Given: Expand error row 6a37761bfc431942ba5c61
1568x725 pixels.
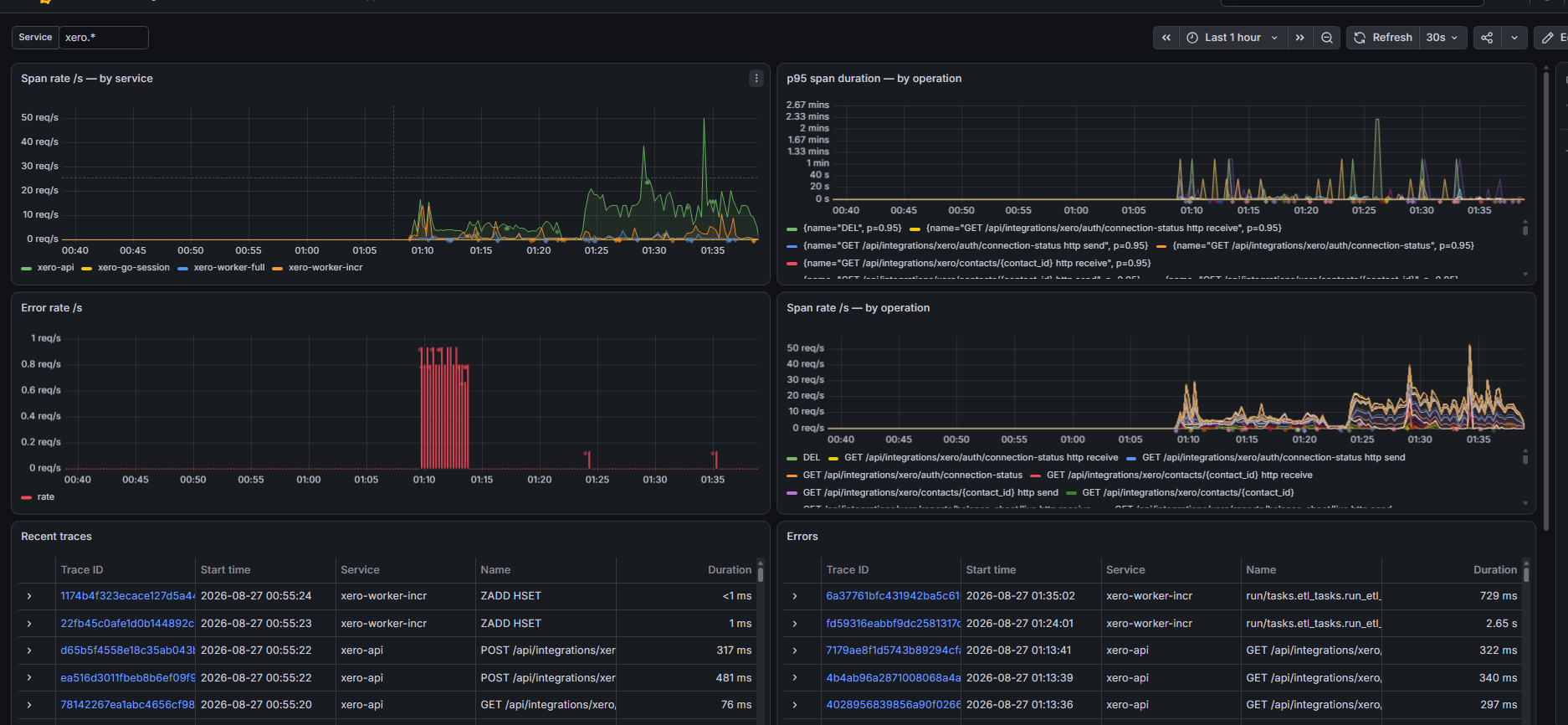Looking at the screenshot, I should pyautogui.click(x=795, y=596).
